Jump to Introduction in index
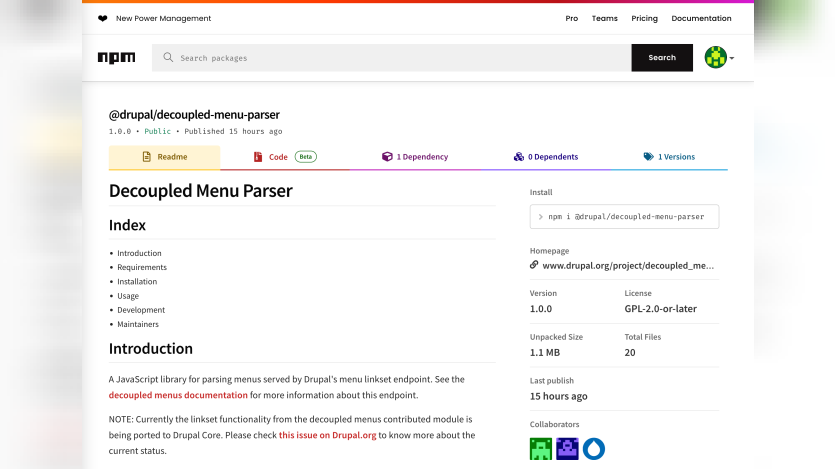Image resolution: width=835 pixels, height=469 pixels. (139, 253)
